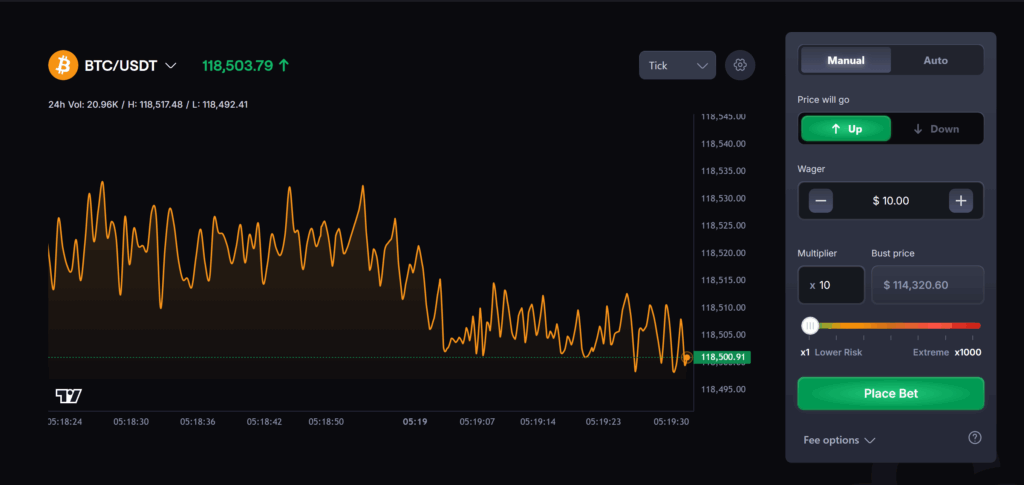Decrease wager with minus button
The image size is (1024, 485).
point(821,200)
